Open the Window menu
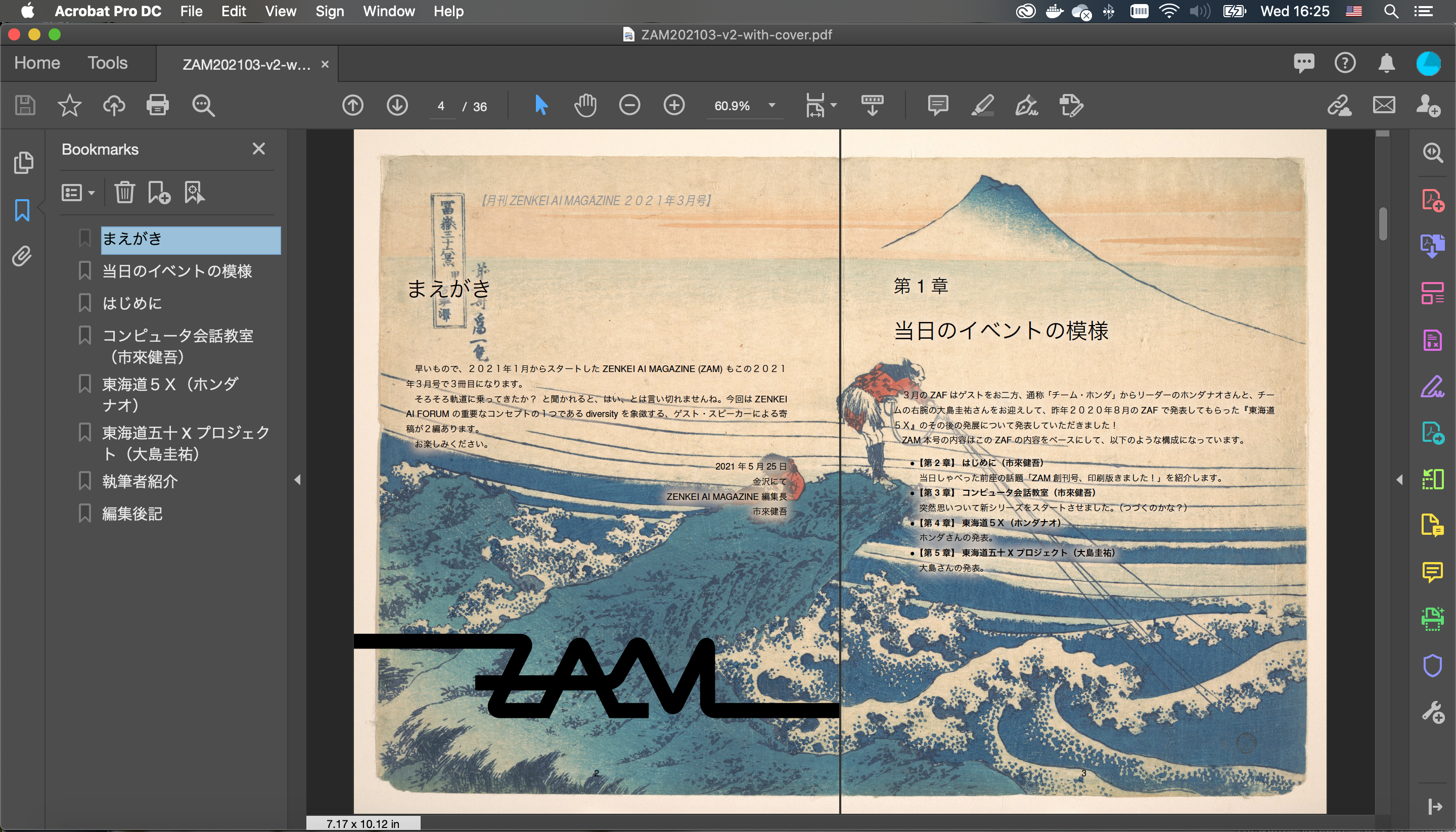The height and width of the screenshot is (832, 1456). point(389,12)
